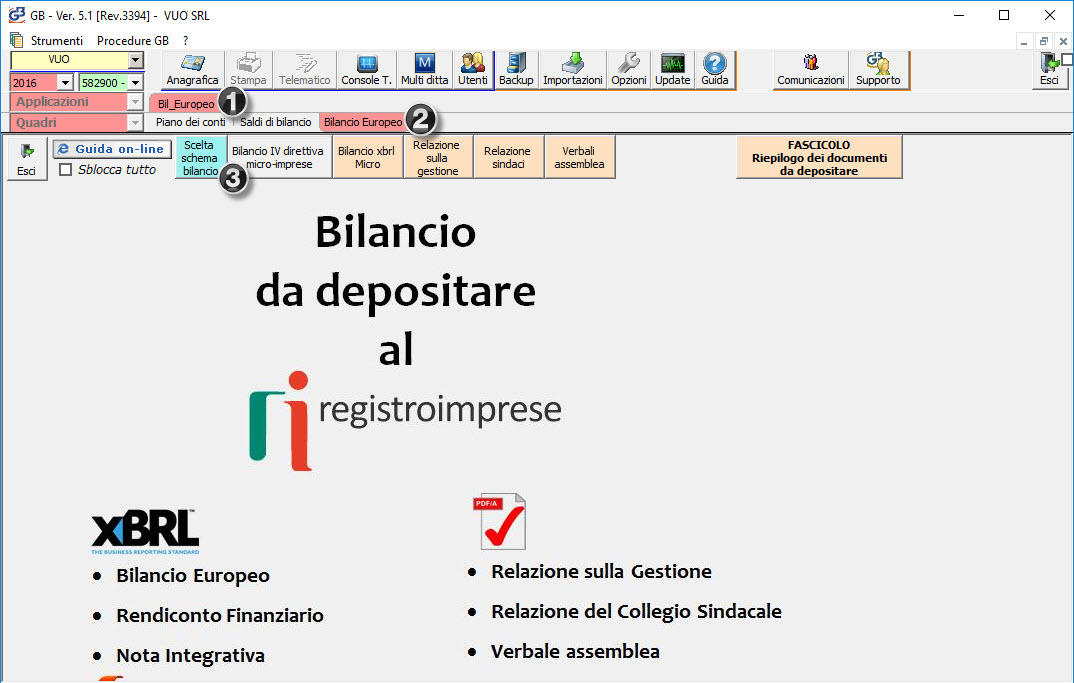Click the registroimprese logo
Image resolution: width=1074 pixels, height=683 pixels.
(405, 421)
